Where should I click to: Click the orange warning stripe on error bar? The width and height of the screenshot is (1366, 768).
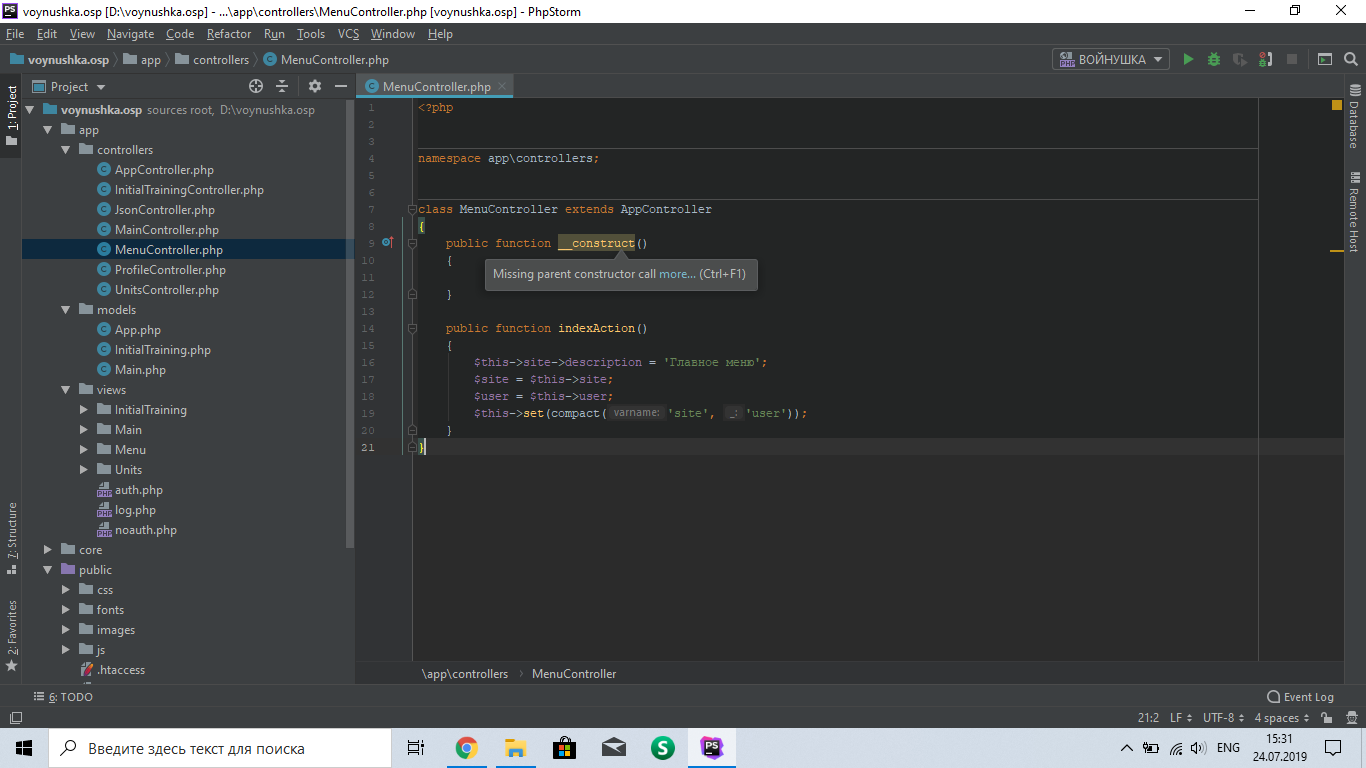click(x=1336, y=251)
